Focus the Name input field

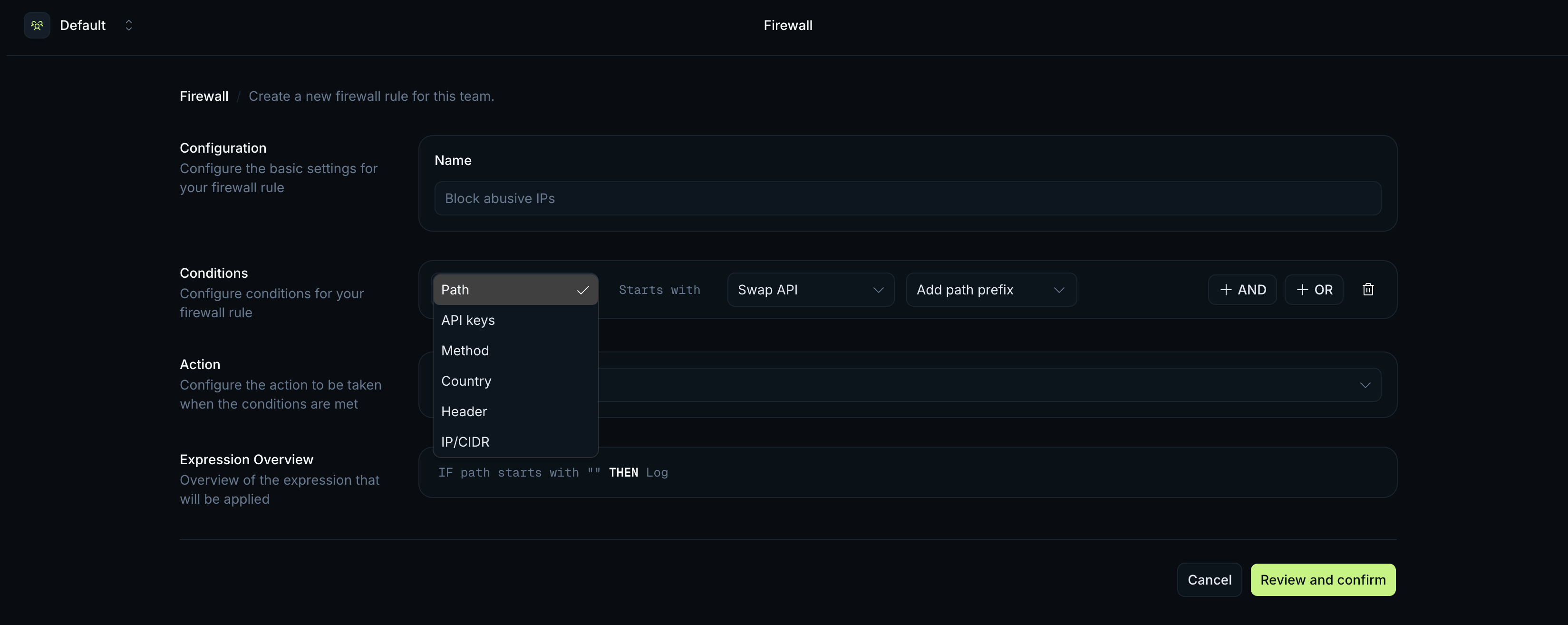pyautogui.click(x=908, y=199)
